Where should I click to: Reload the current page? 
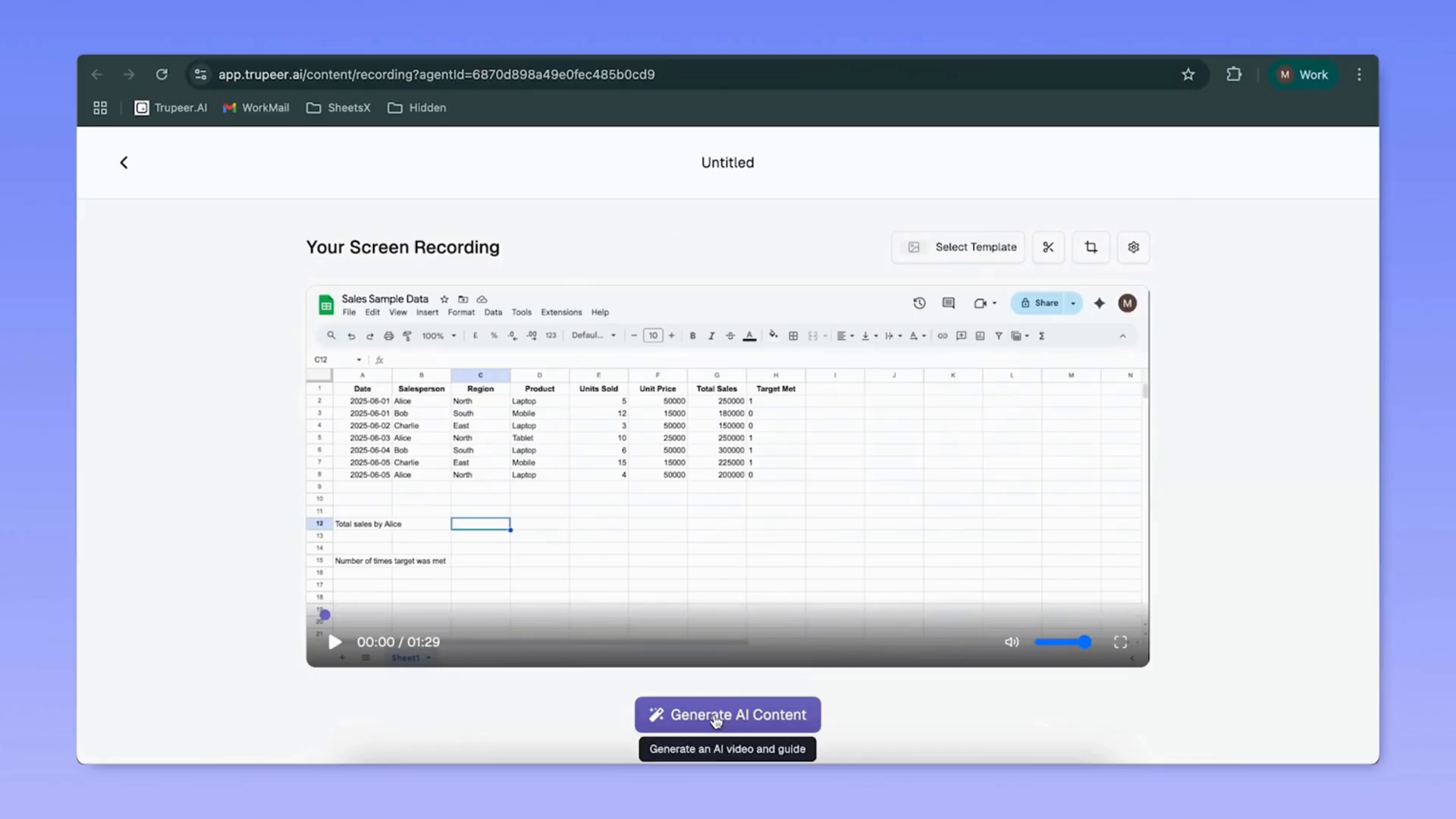pyautogui.click(x=162, y=74)
